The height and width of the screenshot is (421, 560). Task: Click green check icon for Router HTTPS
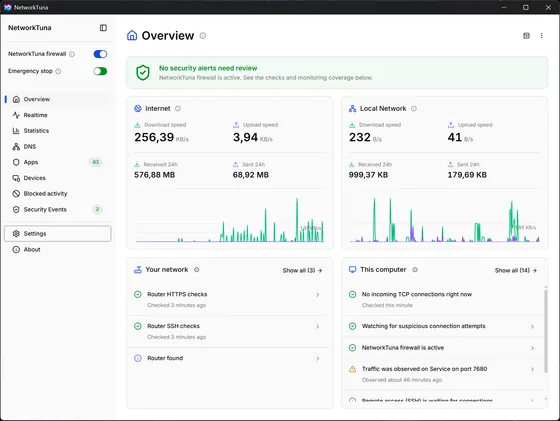tap(138, 295)
